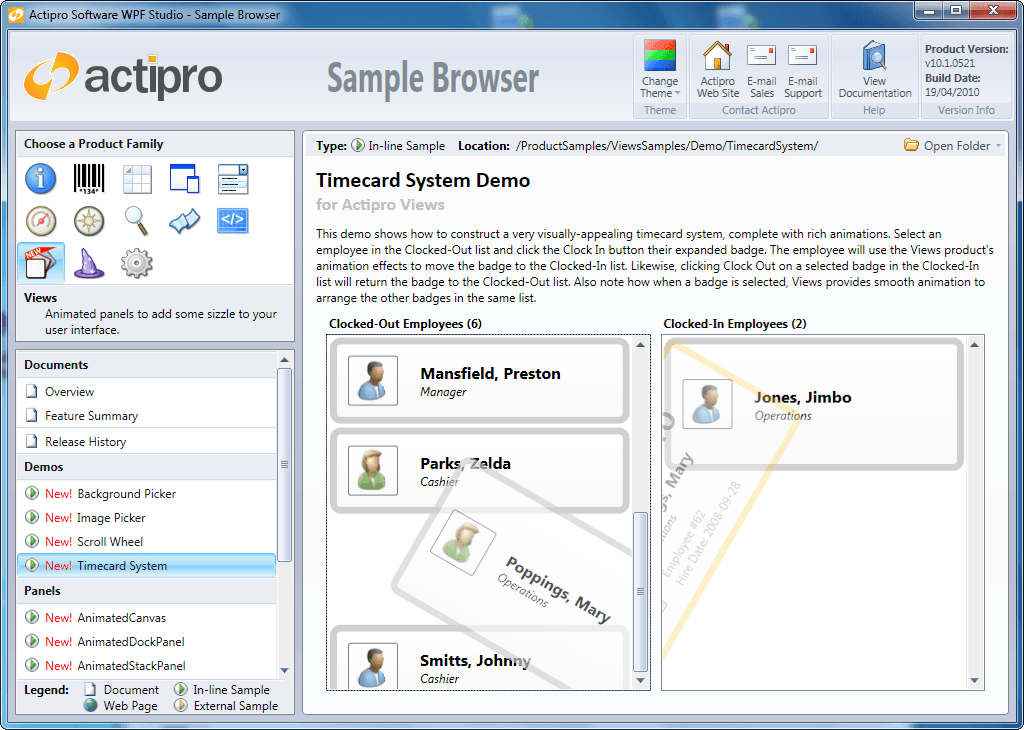Maximize the Sample Browser window
The image size is (1024, 730).
956,10
